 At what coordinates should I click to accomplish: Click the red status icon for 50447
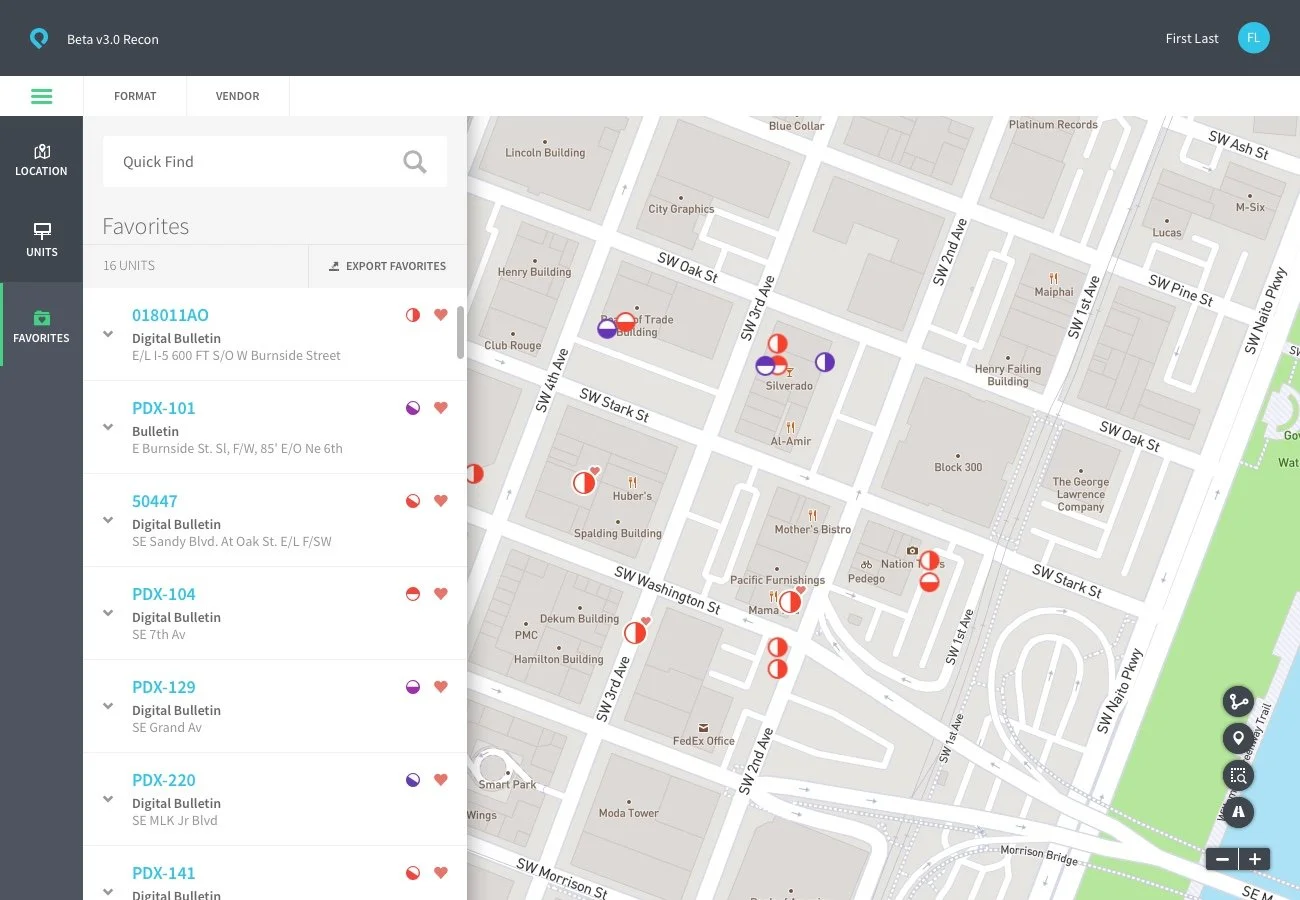pyautogui.click(x=413, y=501)
